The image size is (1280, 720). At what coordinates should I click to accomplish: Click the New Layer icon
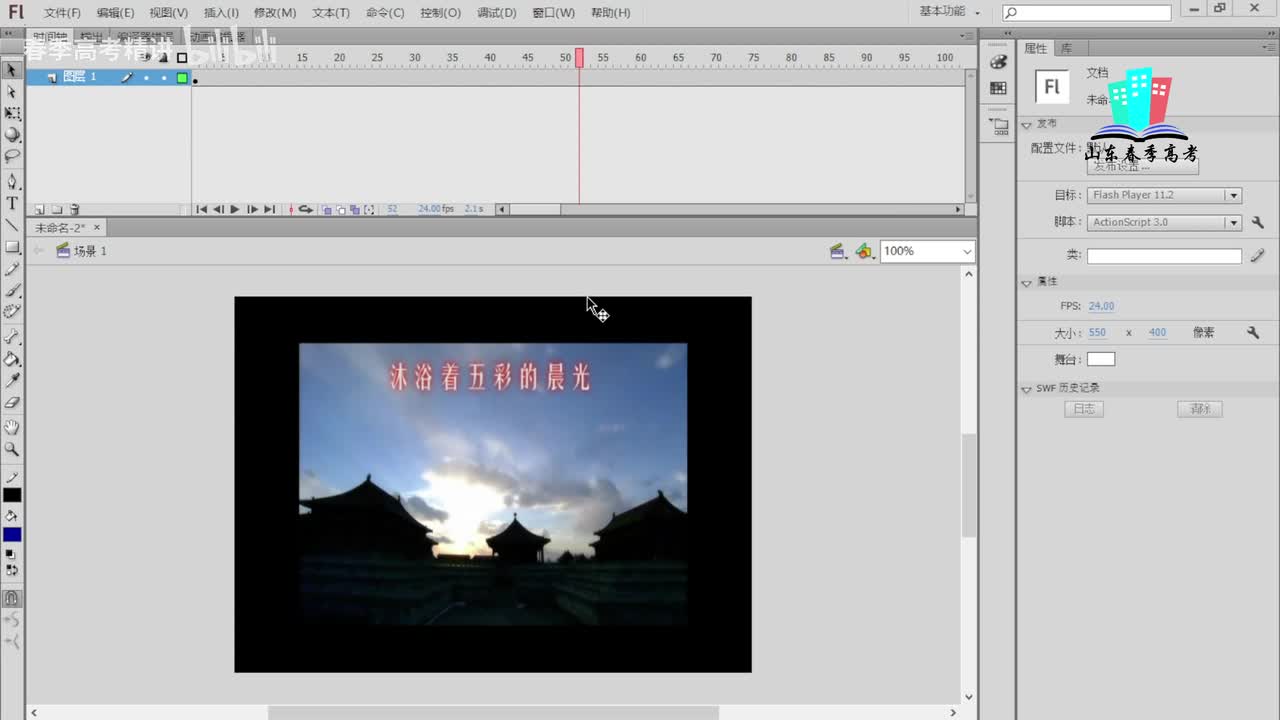40,210
